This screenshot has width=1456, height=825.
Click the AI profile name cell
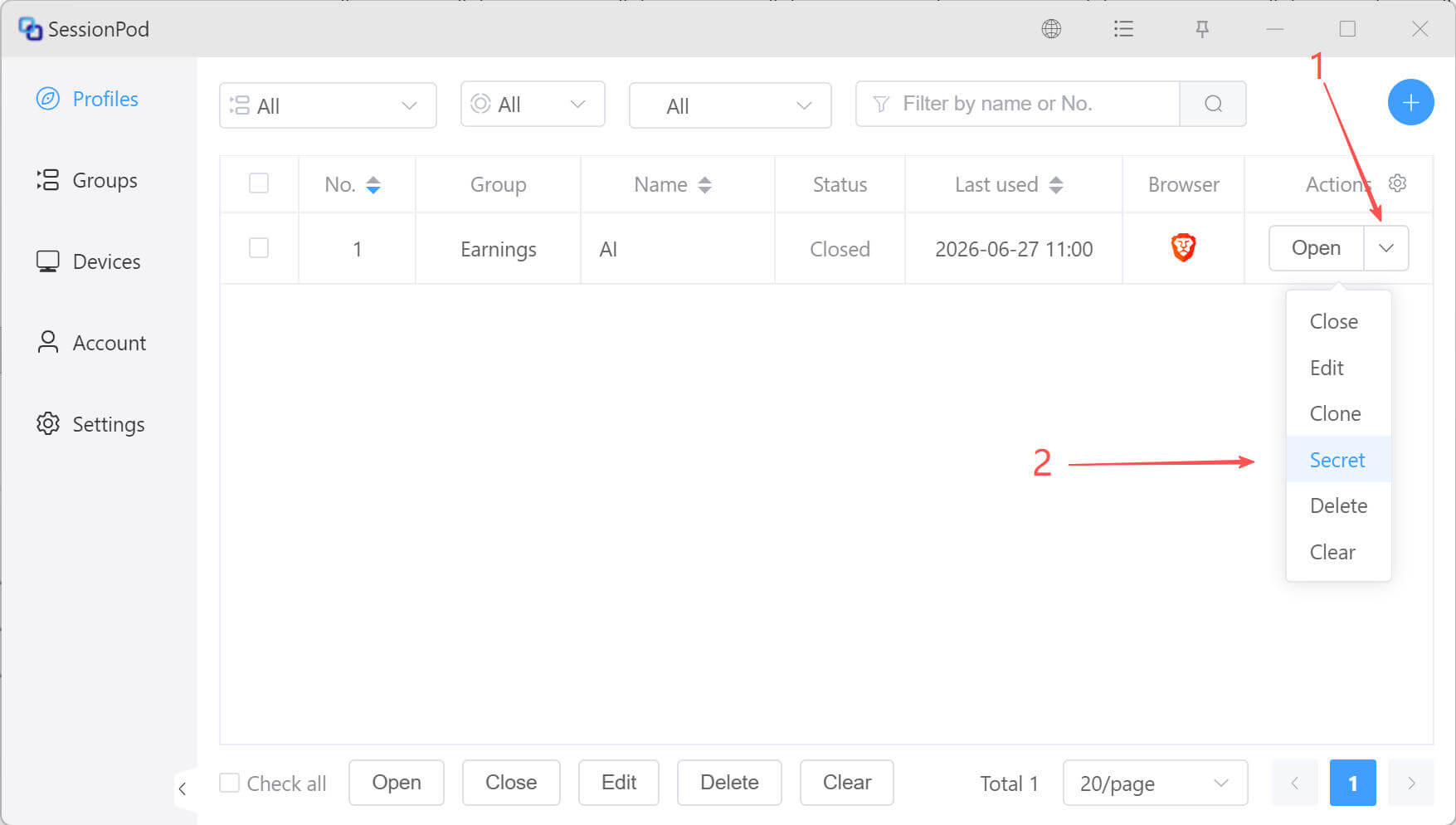click(x=678, y=248)
